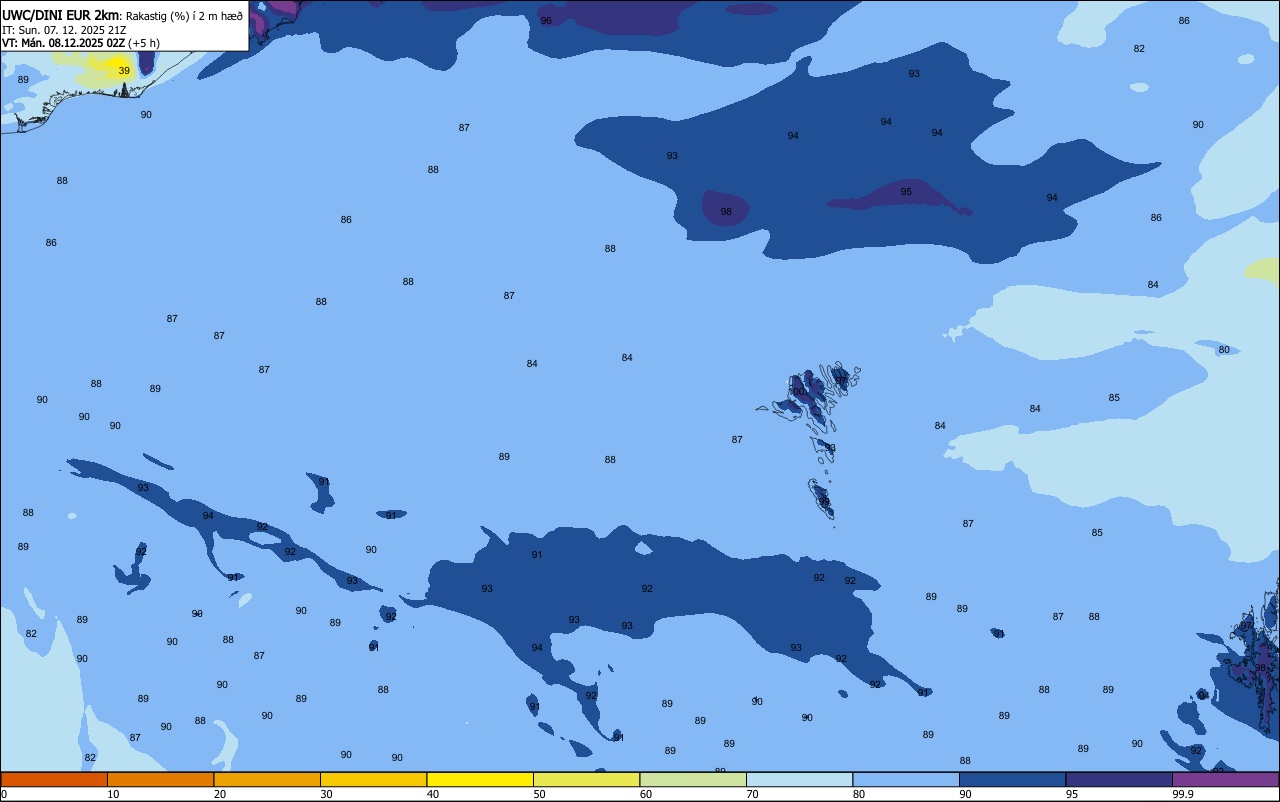Choose the 90–95 dark blue legend swatch
The height and width of the screenshot is (802, 1280).
coord(1012,779)
